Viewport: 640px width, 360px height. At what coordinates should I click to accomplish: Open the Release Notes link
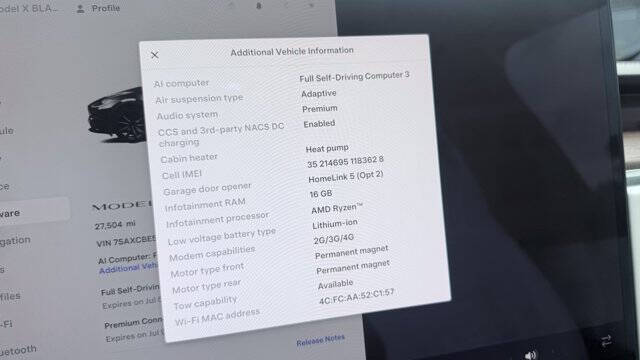tap(320, 340)
